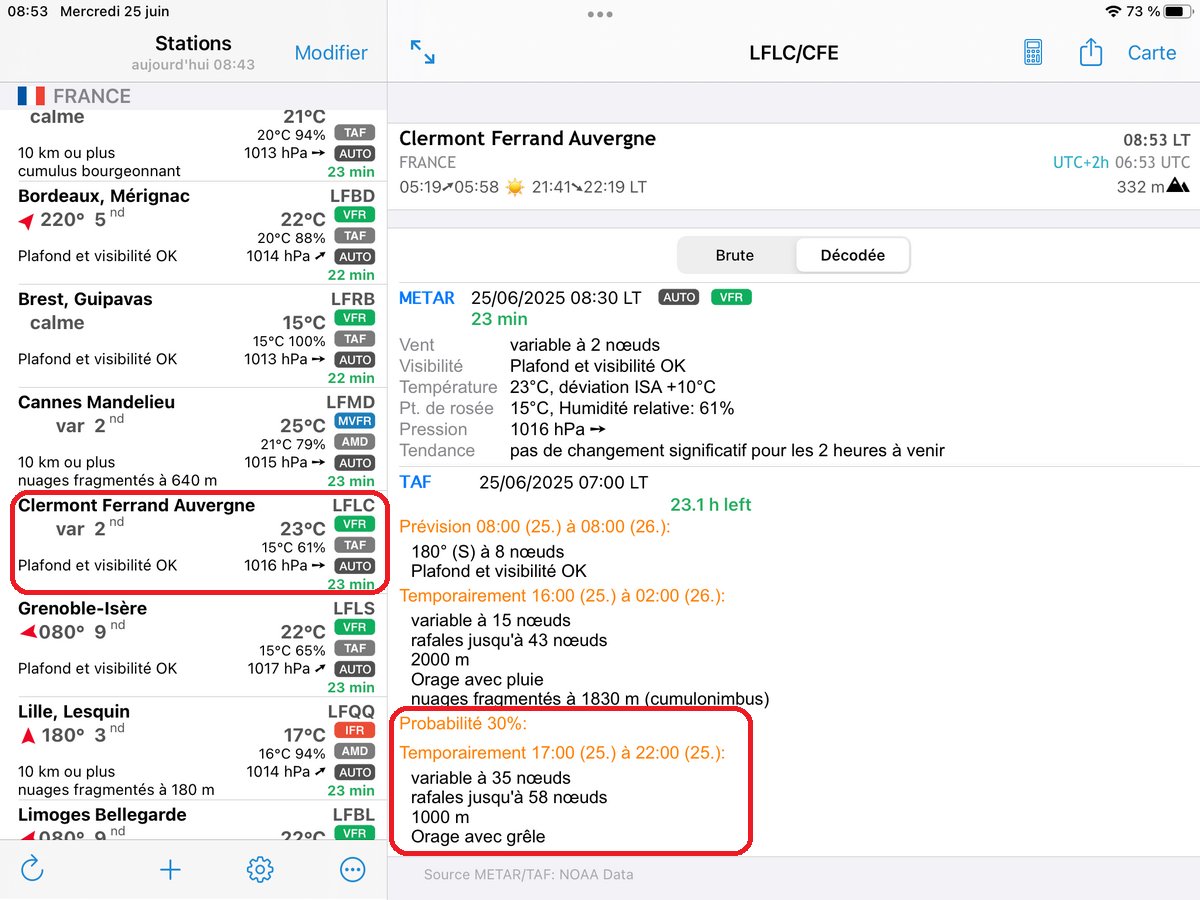Tap 'aujourd'hui 08:43' update time
This screenshot has height=900, width=1200.
point(193,64)
